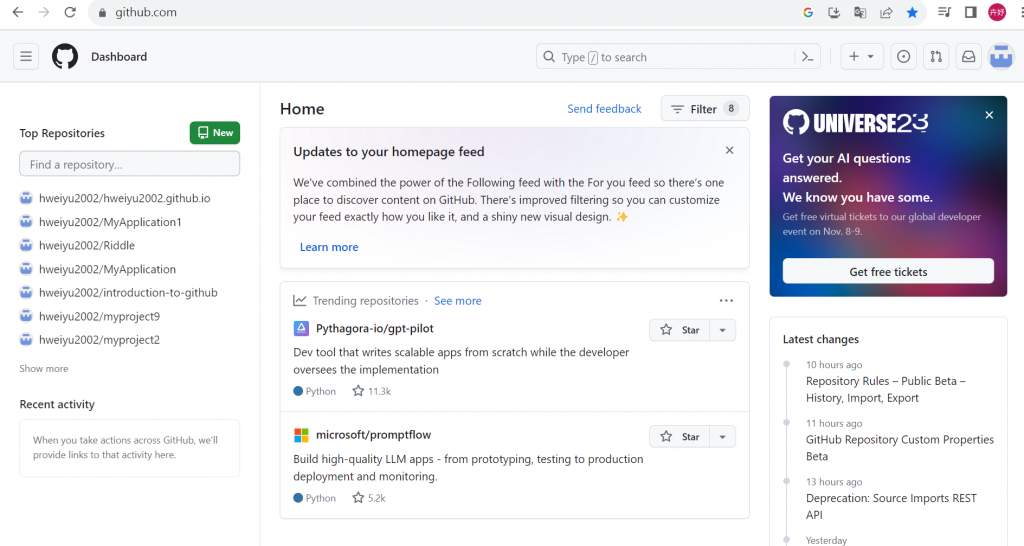
Task: Open the Filter menu for the feed
Action: pyautogui.click(x=705, y=108)
